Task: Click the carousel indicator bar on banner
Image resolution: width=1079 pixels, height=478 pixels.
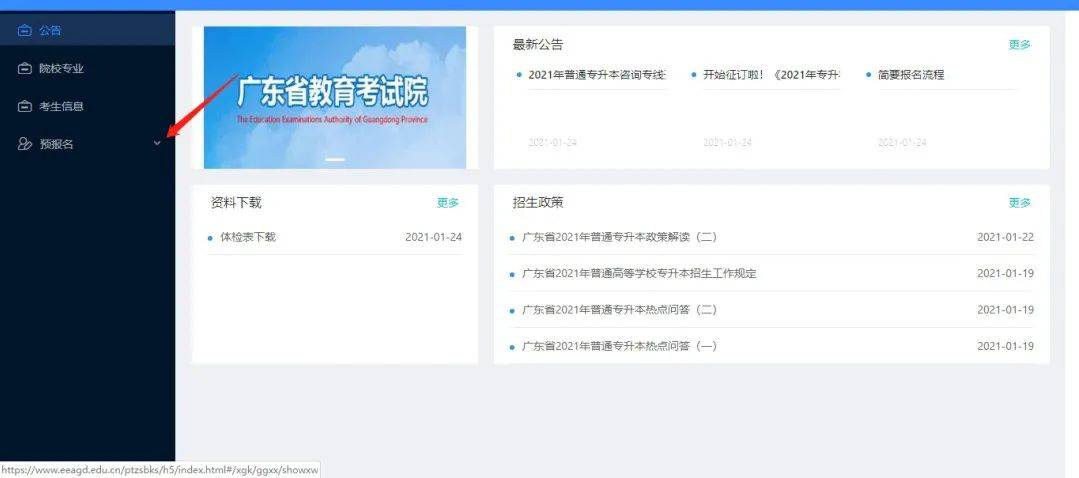Action: [335, 159]
